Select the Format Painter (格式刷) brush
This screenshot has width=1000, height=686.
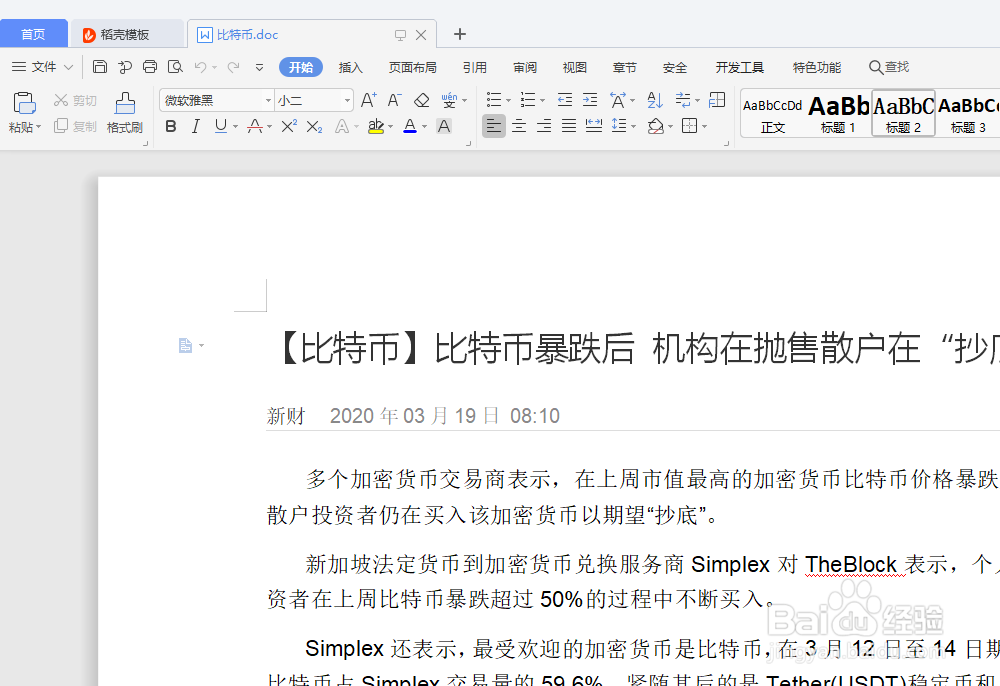point(125,112)
